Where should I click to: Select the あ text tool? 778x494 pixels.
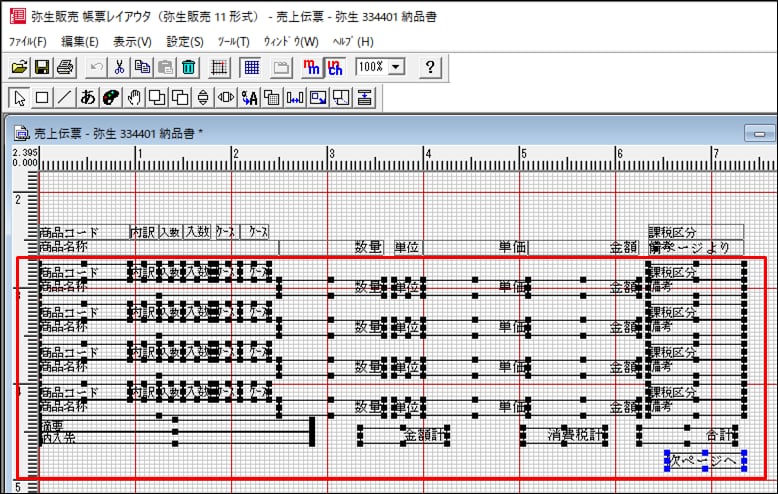click(88, 98)
